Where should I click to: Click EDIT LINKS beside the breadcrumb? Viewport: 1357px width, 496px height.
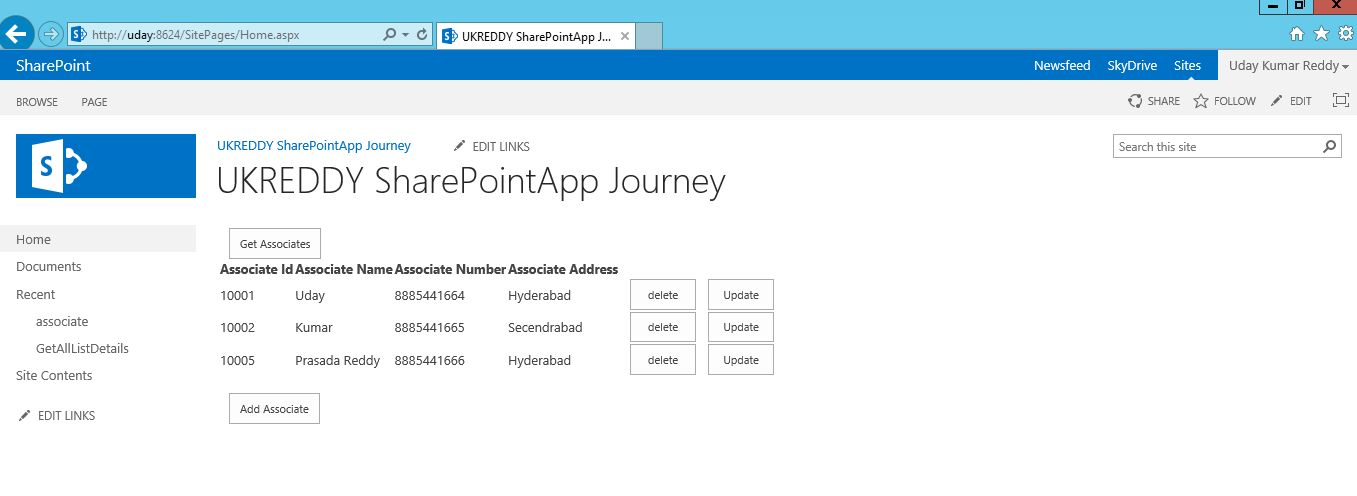(x=492, y=147)
